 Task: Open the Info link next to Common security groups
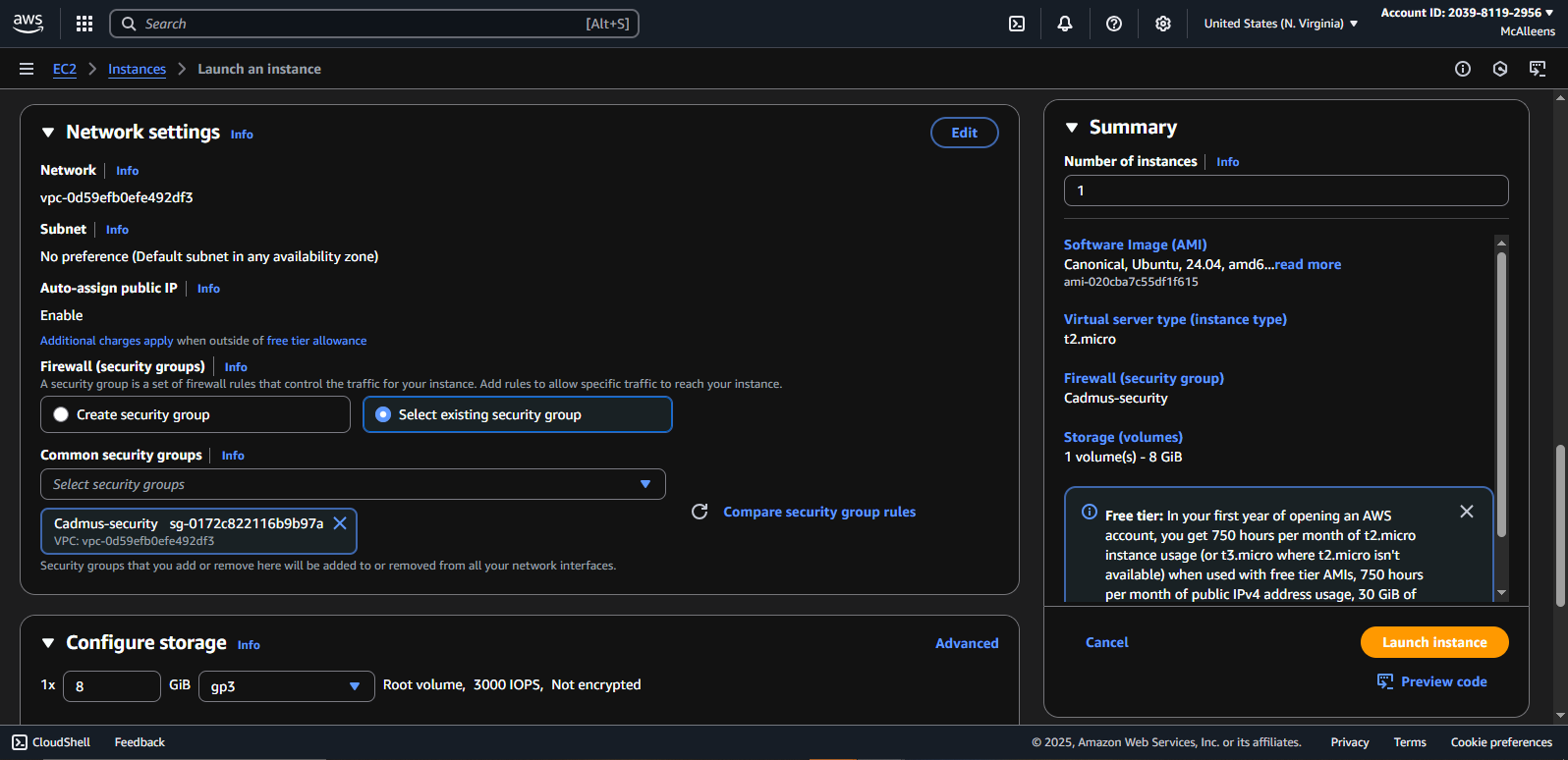(233, 456)
